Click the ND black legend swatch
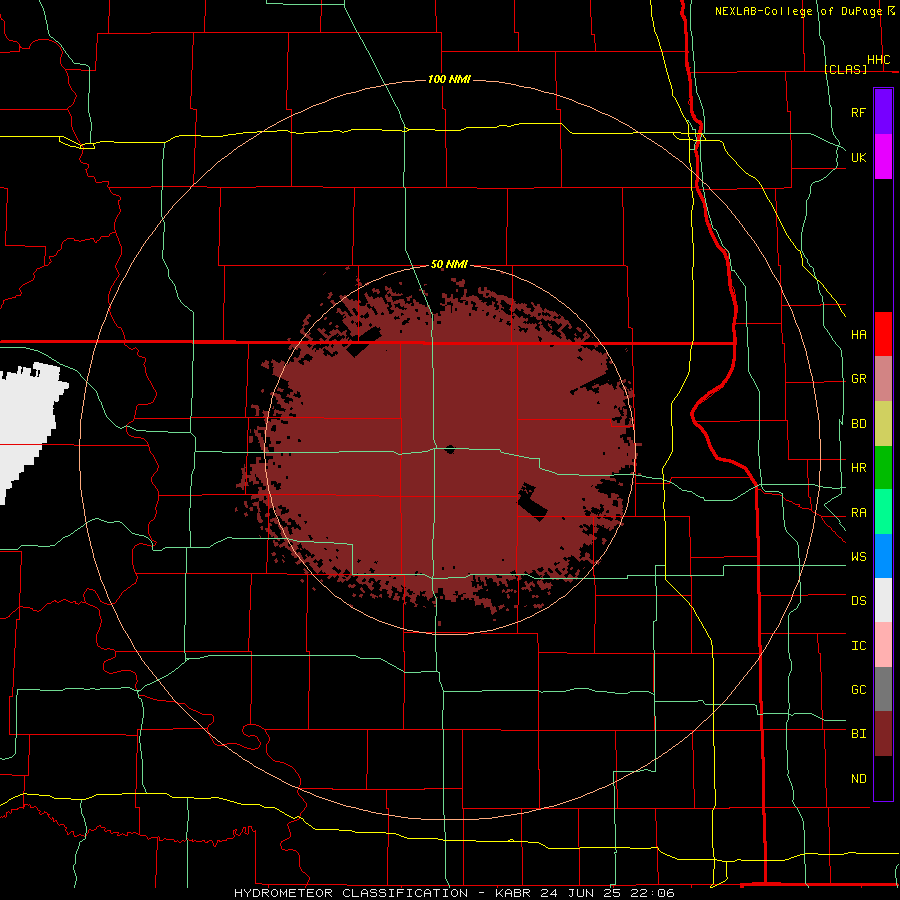The width and height of the screenshot is (900, 900). (x=883, y=778)
